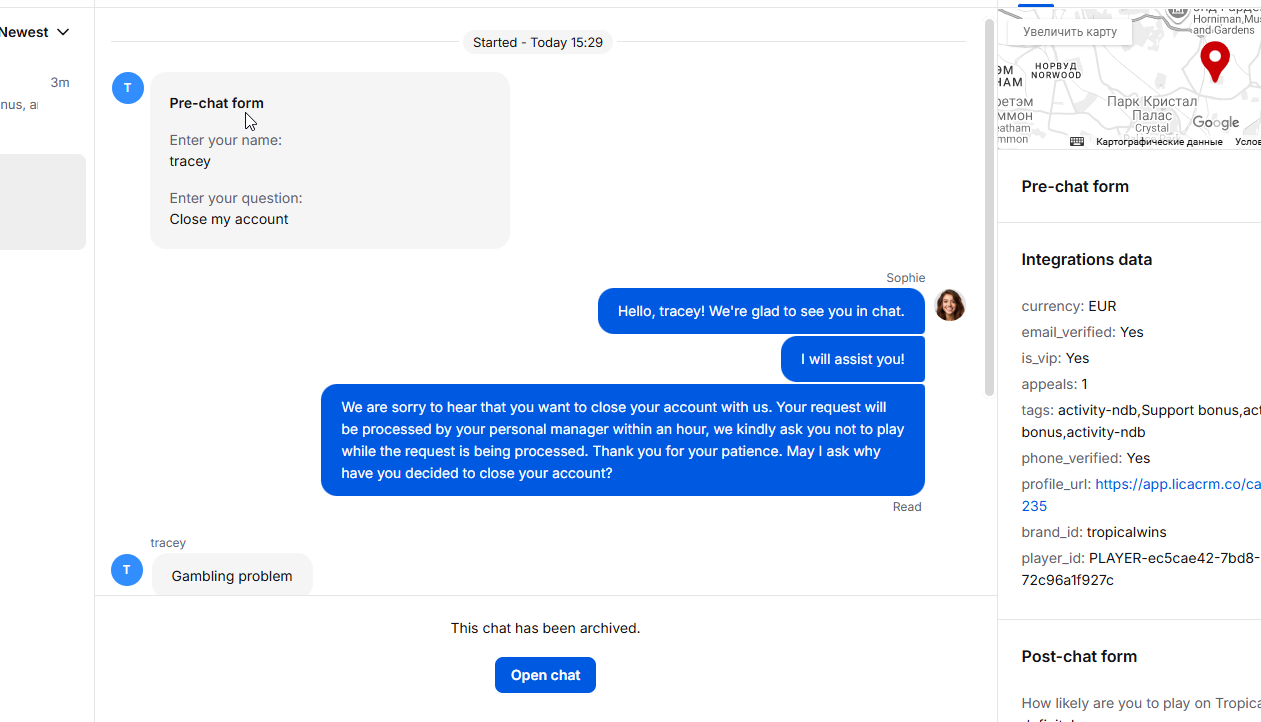Click the map keyboard shortcuts icon
1261x722 pixels.
coord(1077,142)
